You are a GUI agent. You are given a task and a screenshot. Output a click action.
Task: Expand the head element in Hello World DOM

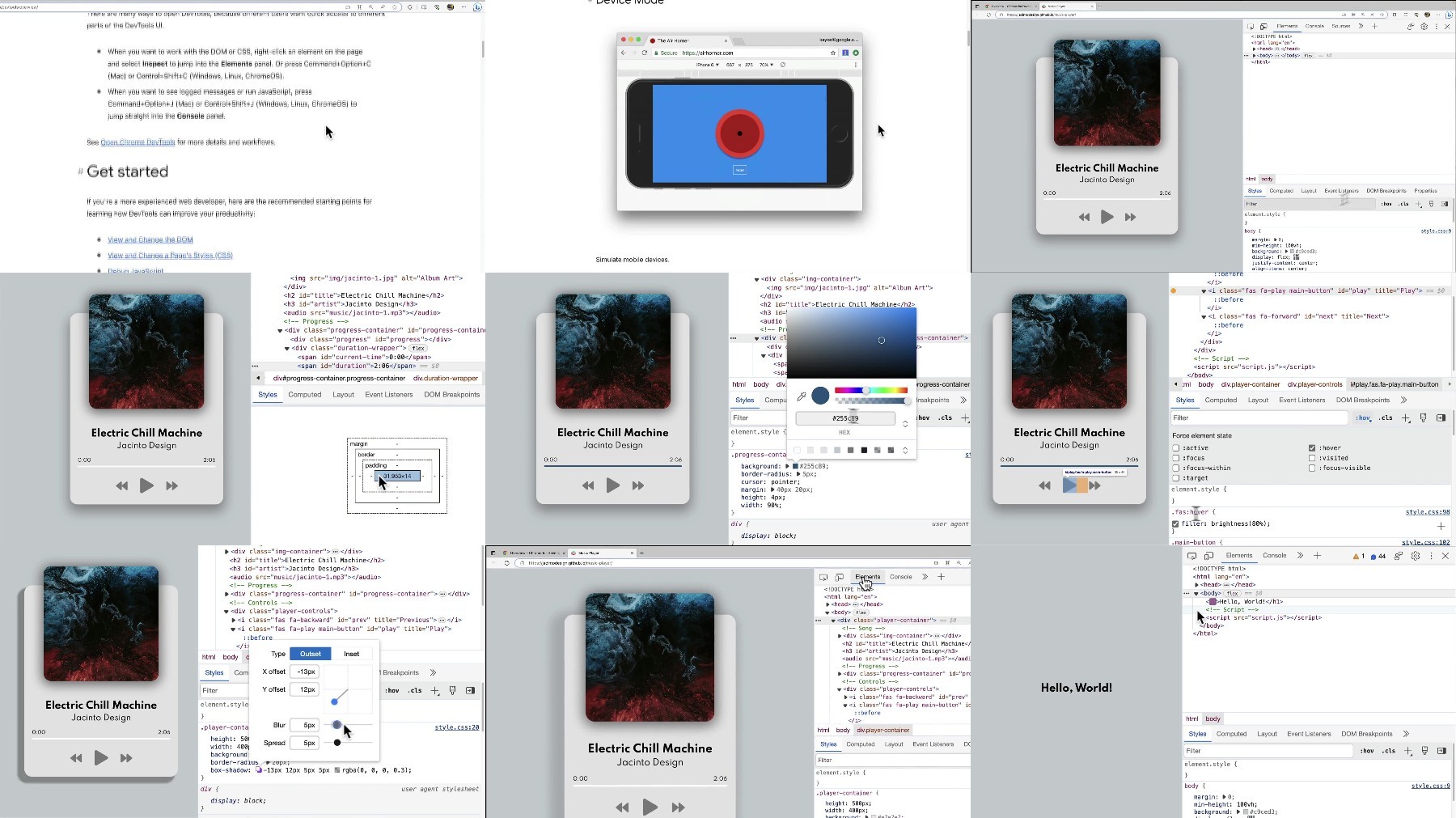(x=1197, y=584)
